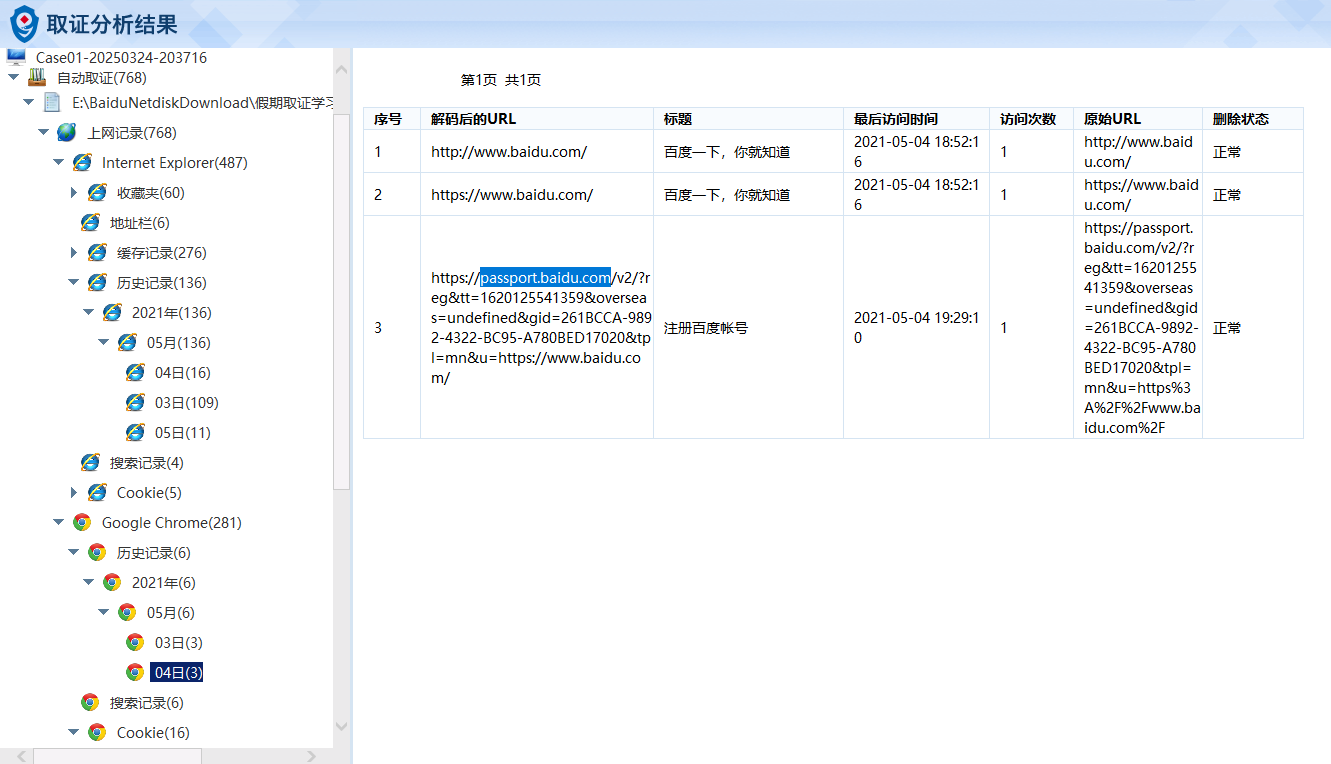Click the computer icon for Case01-20250324-203716
1331x764 pixels.
coord(16,57)
